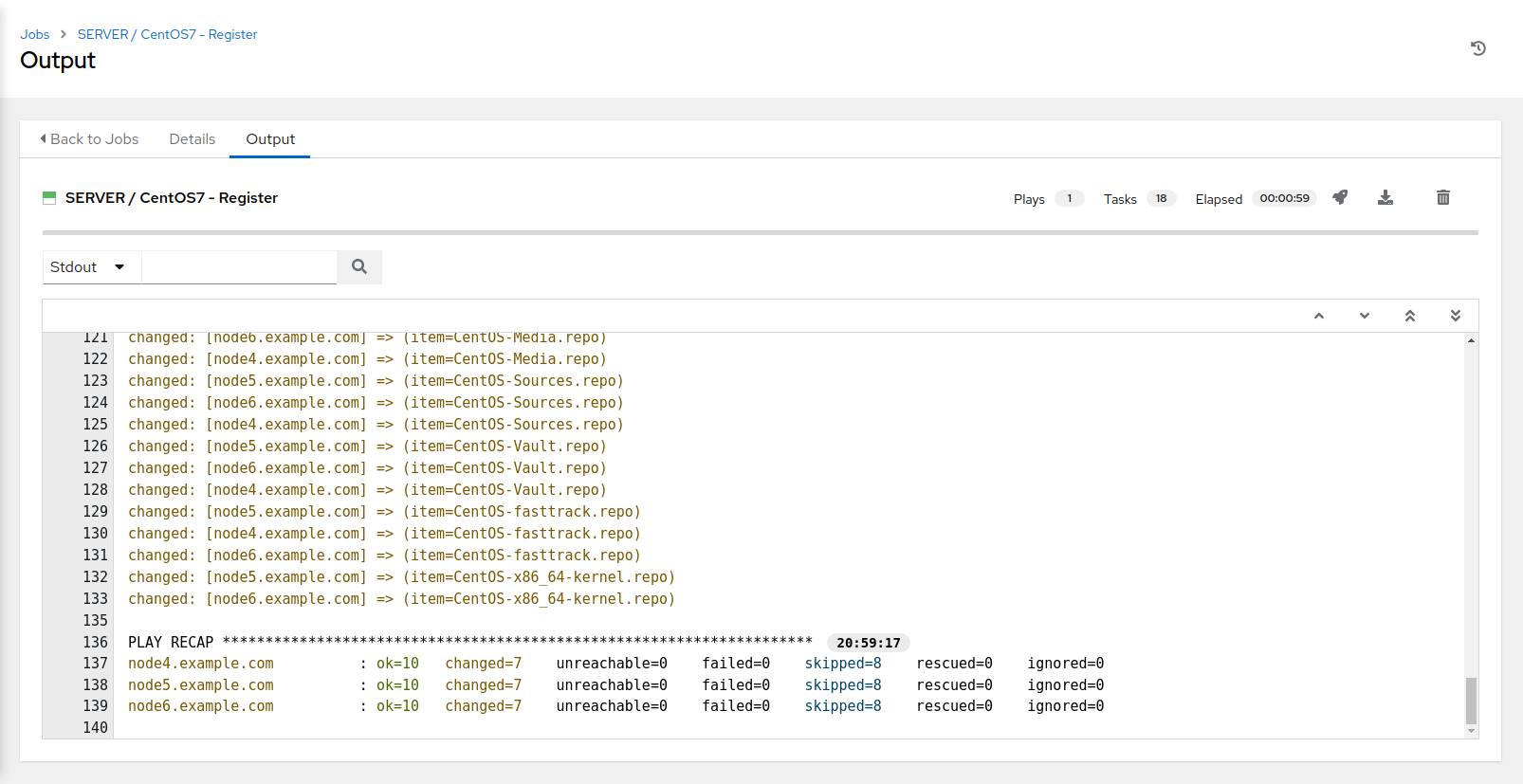Select node6.example.com recap row
1523x784 pixels.
[616, 706]
